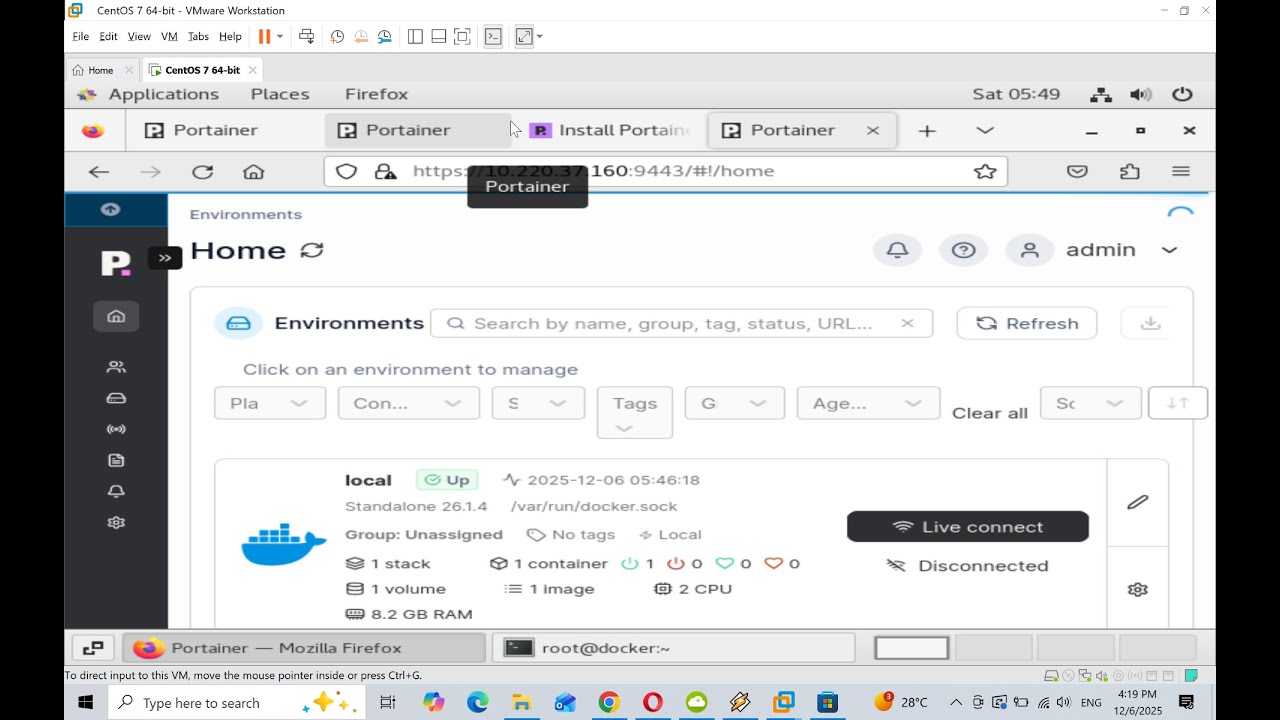1280x720 pixels.
Task: Click the download export icon button
Action: 1150,323
